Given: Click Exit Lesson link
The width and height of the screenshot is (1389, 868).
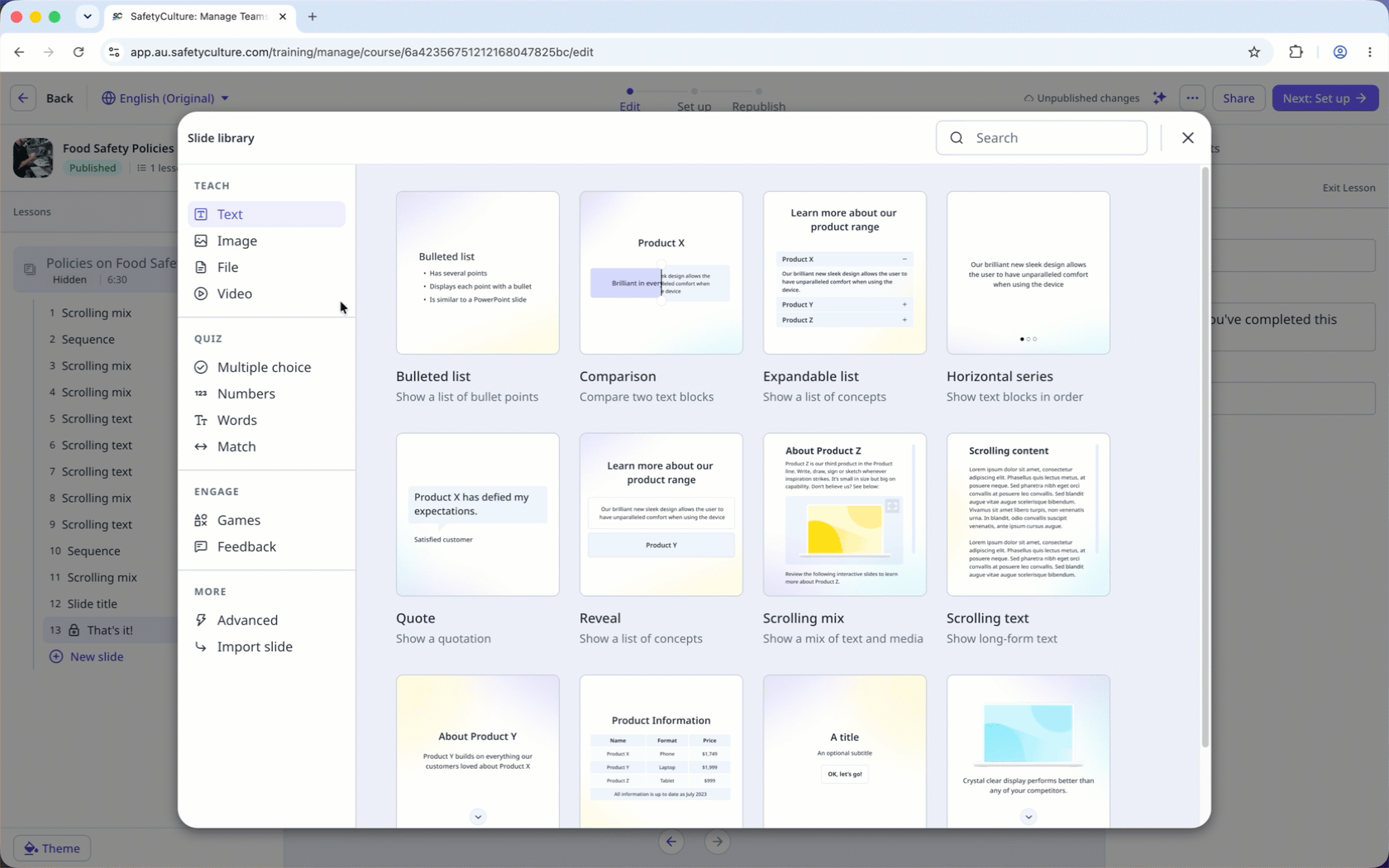Looking at the screenshot, I should (x=1348, y=188).
